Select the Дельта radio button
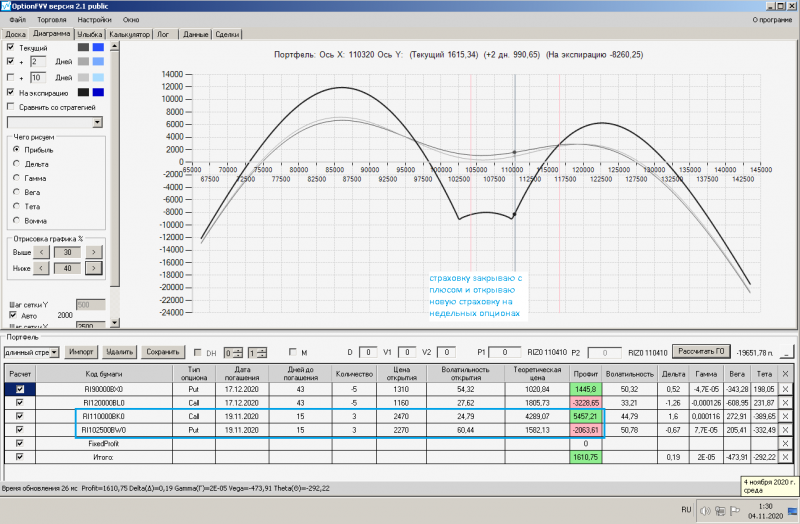 tap(16, 164)
